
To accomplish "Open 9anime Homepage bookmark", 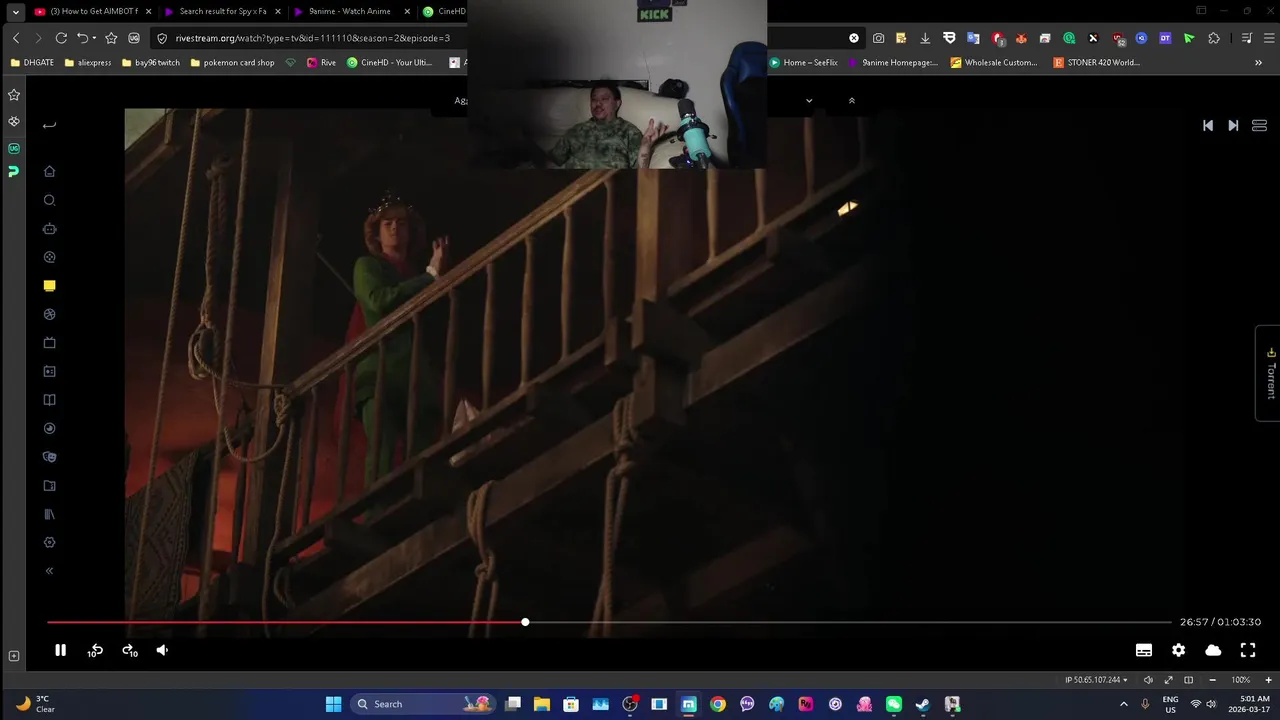I will coord(893,62).
